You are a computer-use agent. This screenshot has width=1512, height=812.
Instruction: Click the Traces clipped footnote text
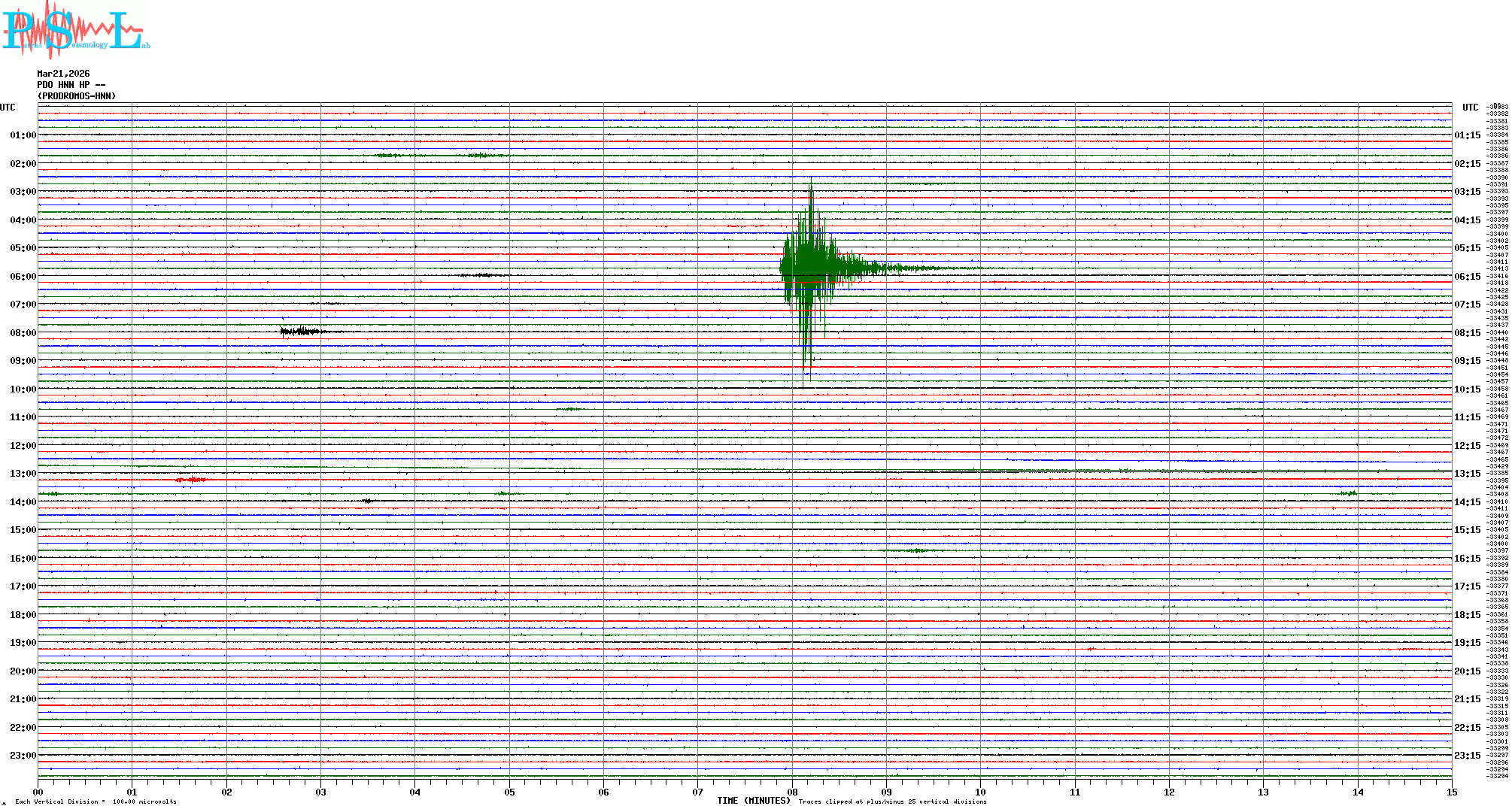tap(892, 801)
